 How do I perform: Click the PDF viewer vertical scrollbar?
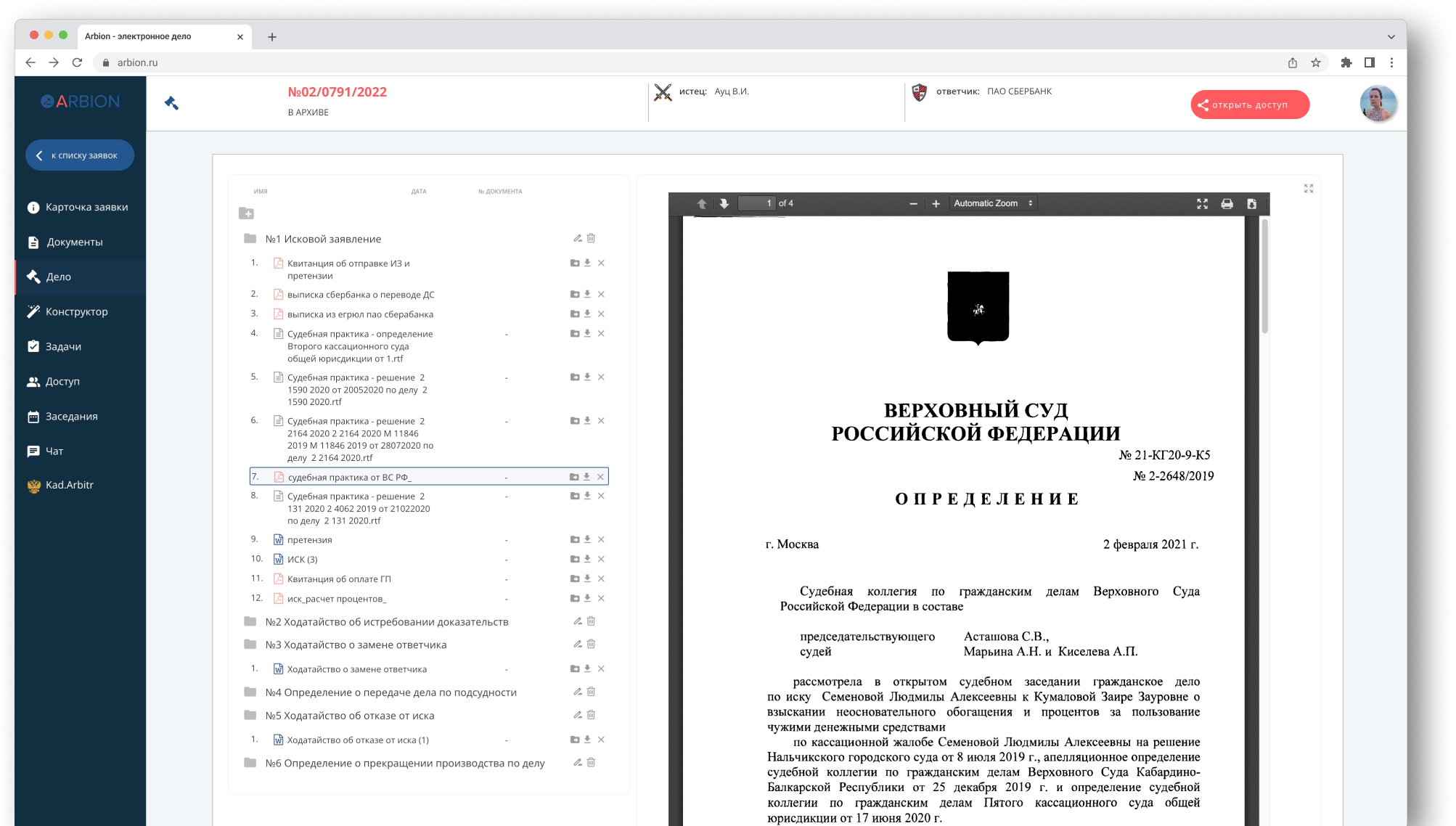click(1264, 276)
